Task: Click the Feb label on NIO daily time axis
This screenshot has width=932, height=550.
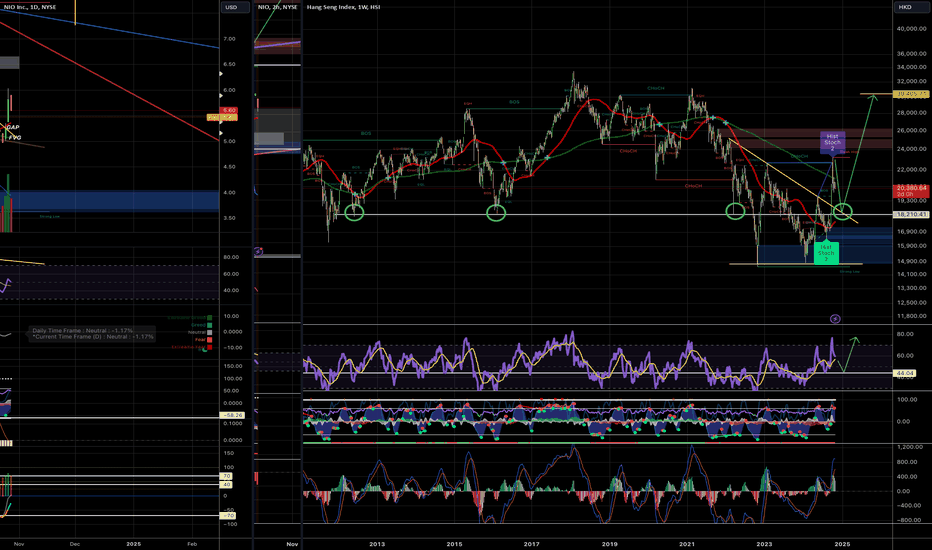Action: tap(192, 544)
